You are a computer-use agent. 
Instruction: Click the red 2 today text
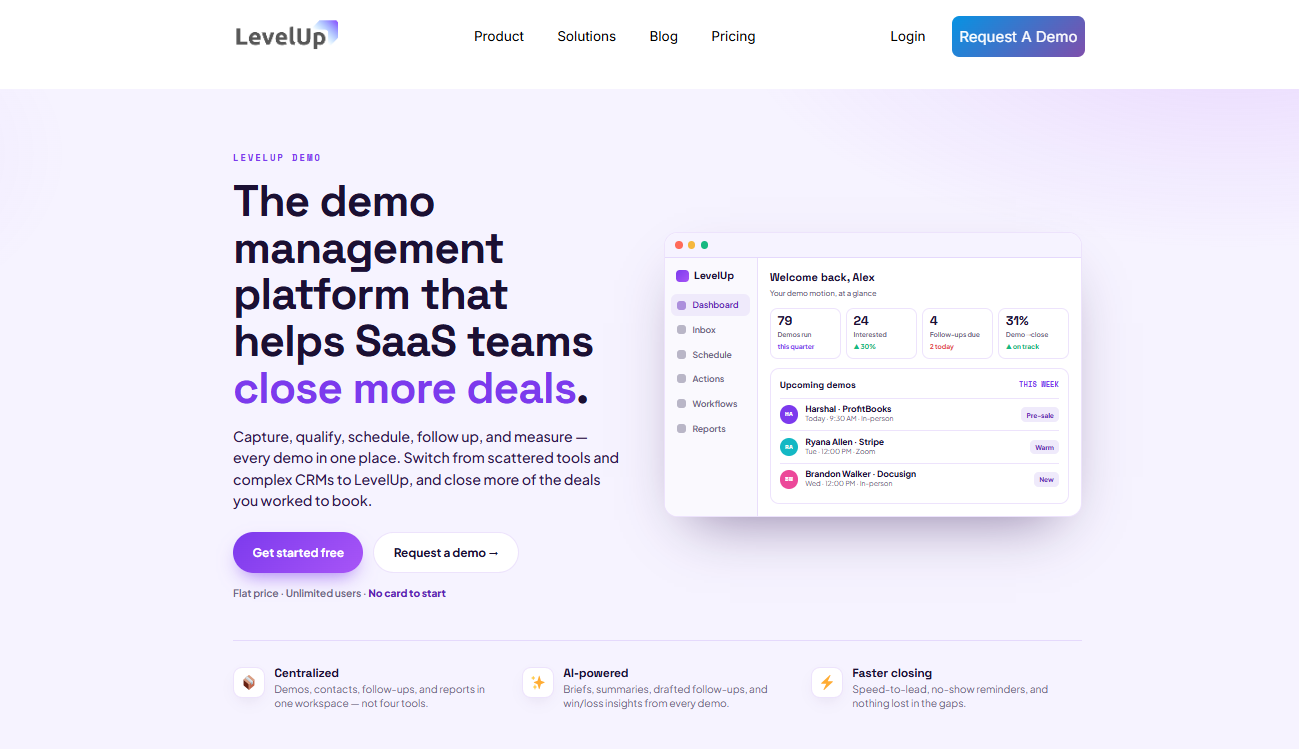pos(942,347)
